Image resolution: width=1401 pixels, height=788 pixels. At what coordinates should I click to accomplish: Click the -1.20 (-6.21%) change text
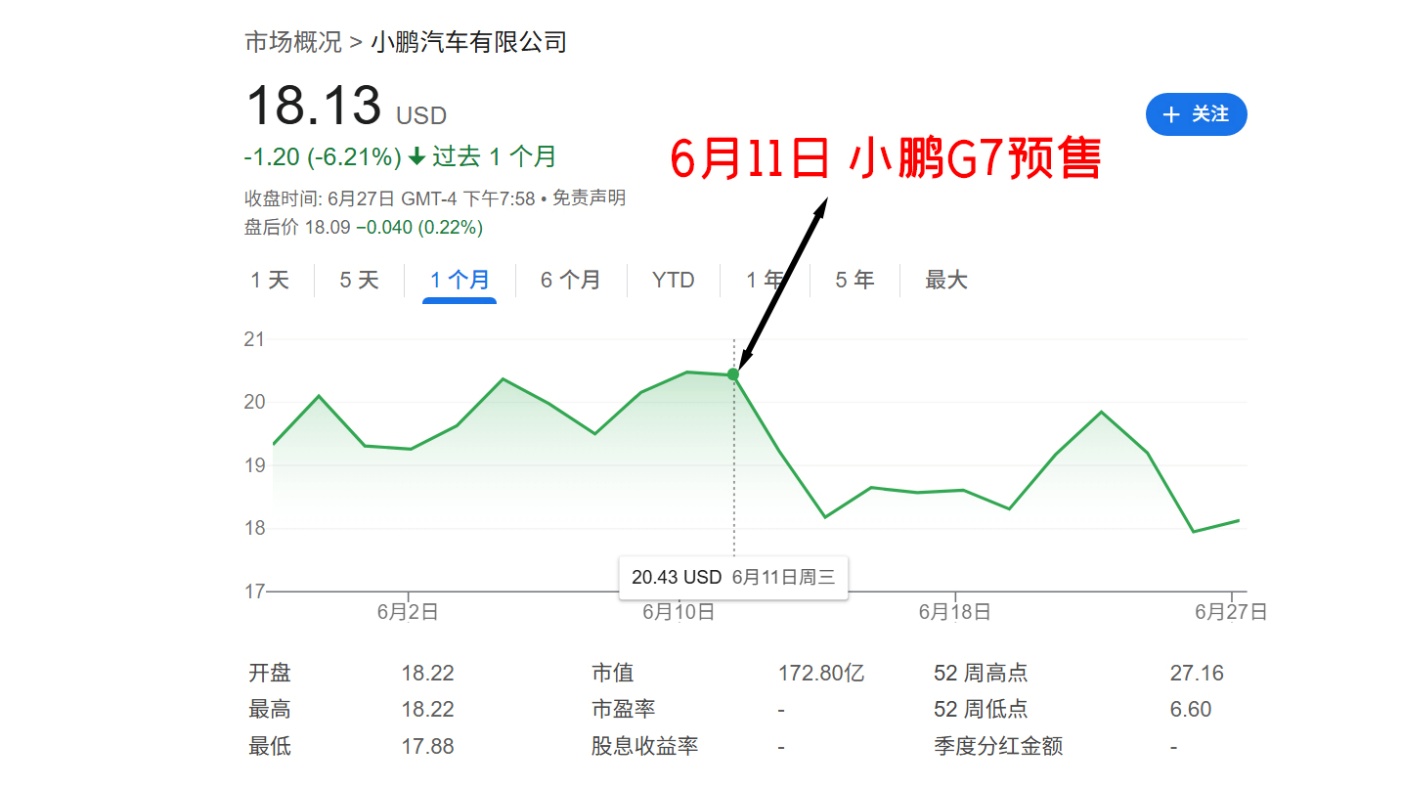(323, 157)
